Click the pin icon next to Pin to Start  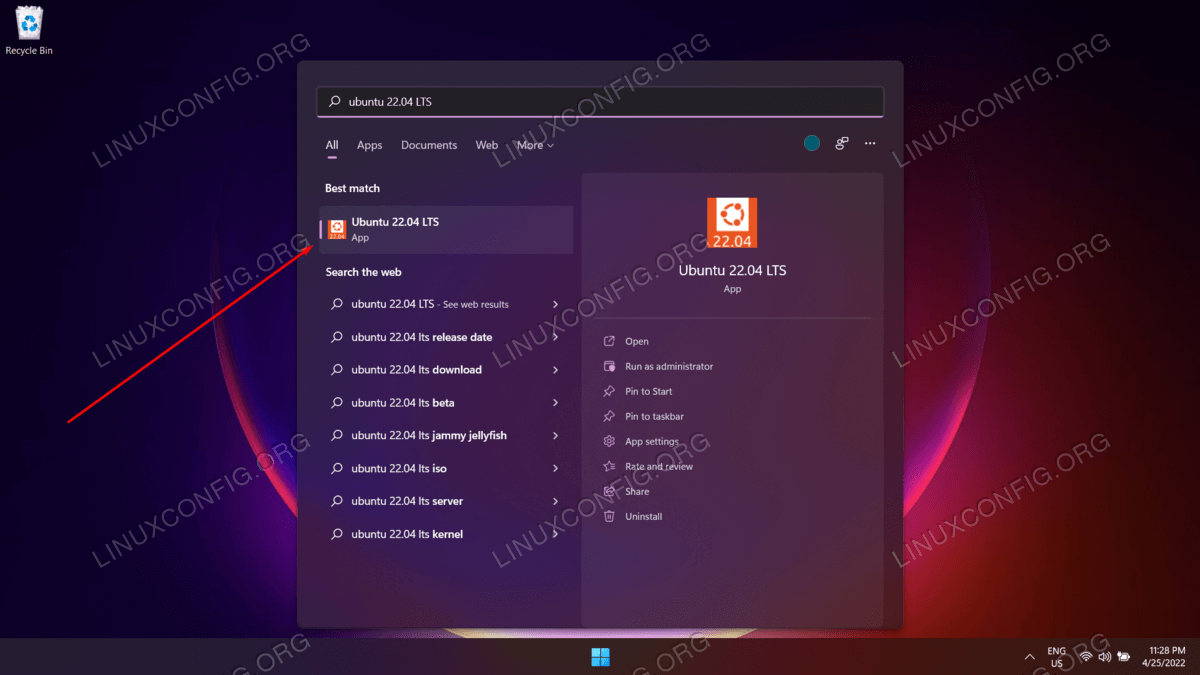pos(609,391)
